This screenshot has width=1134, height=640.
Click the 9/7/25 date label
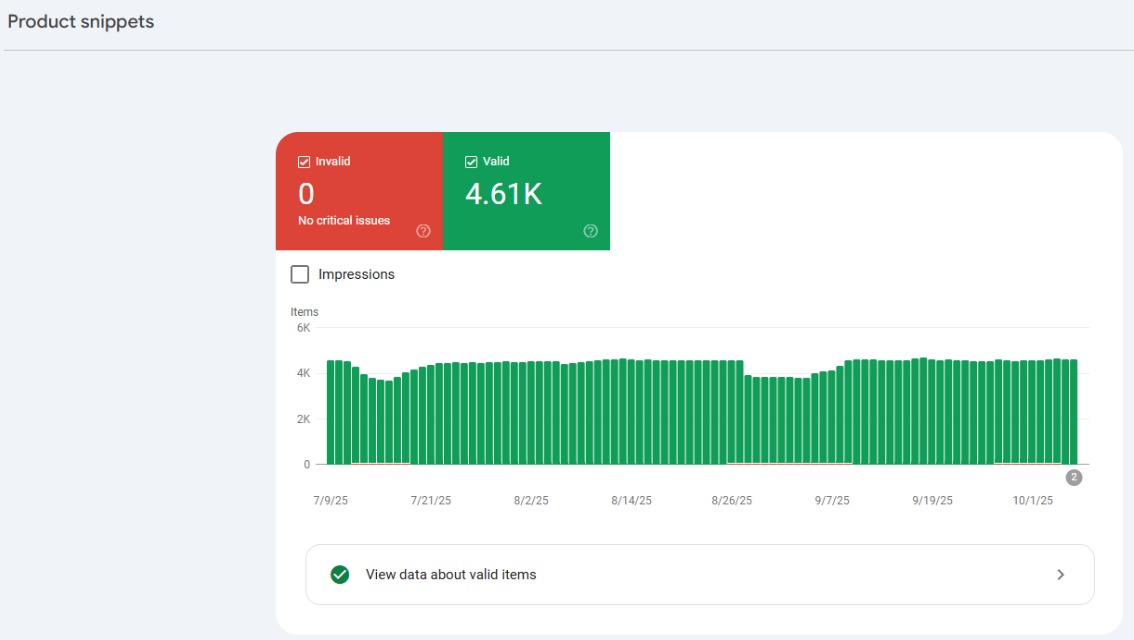click(832, 500)
